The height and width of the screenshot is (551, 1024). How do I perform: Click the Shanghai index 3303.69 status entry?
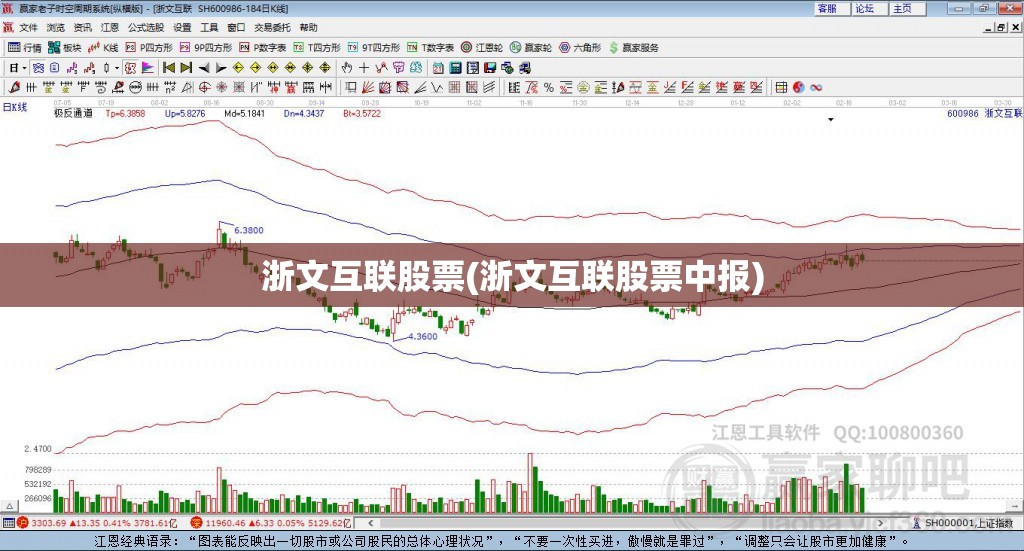pyautogui.click(x=98, y=523)
